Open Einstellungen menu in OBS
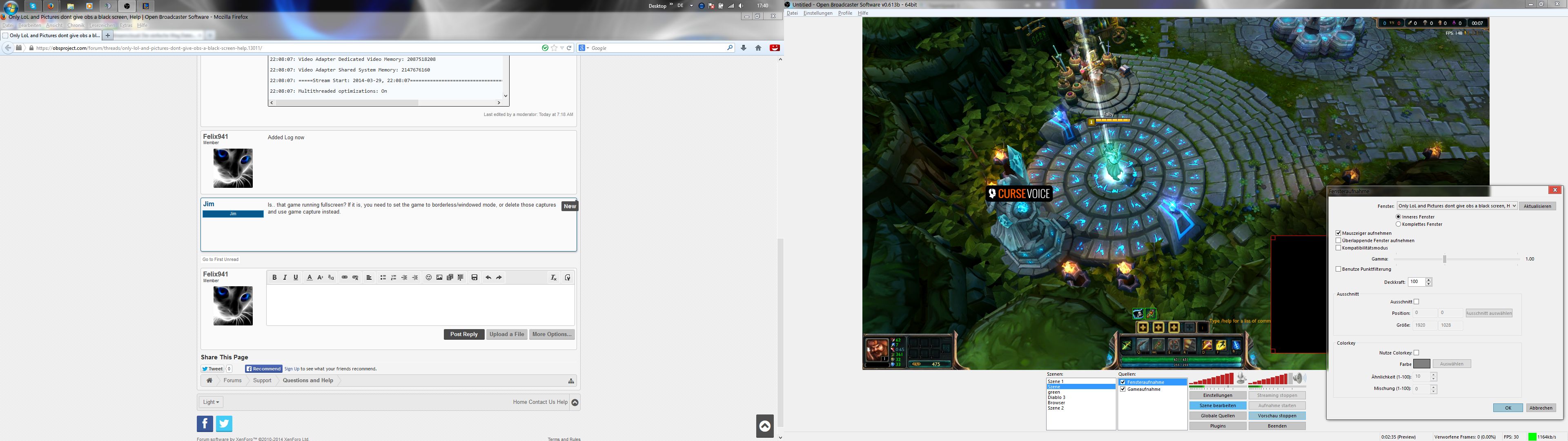Image resolution: width=1568 pixels, height=441 pixels. (817, 13)
